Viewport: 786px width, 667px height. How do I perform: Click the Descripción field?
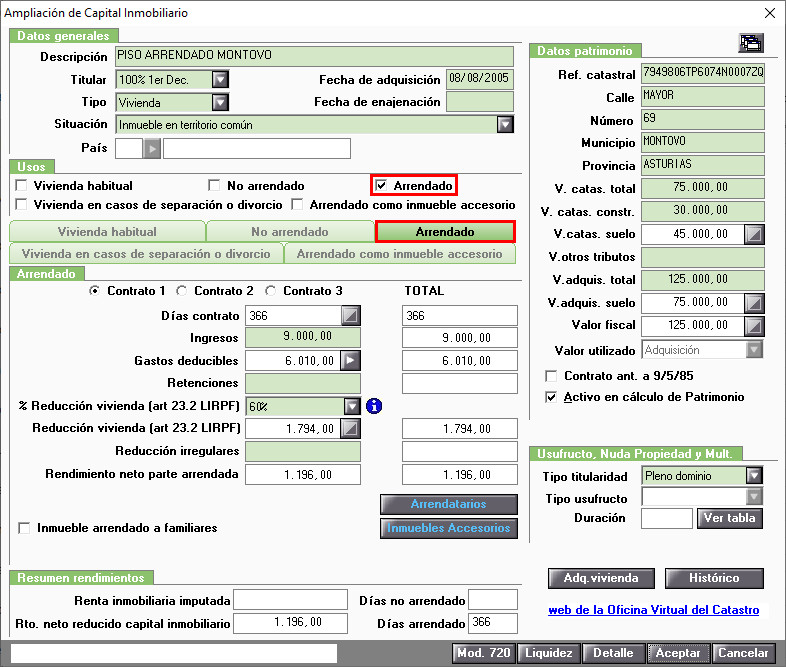[x=314, y=56]
